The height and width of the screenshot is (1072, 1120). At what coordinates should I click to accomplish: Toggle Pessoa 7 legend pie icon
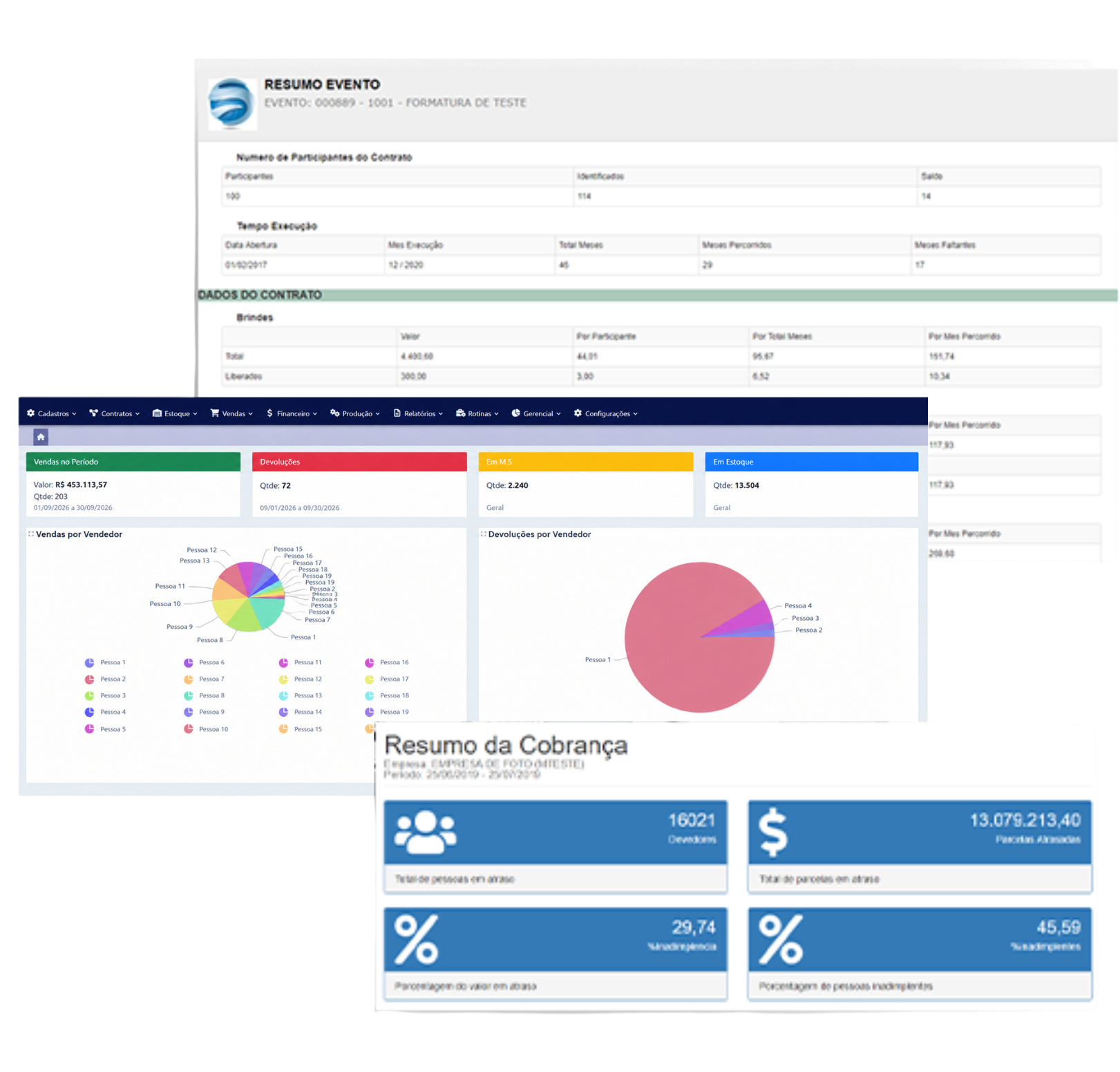coord(189,679)
